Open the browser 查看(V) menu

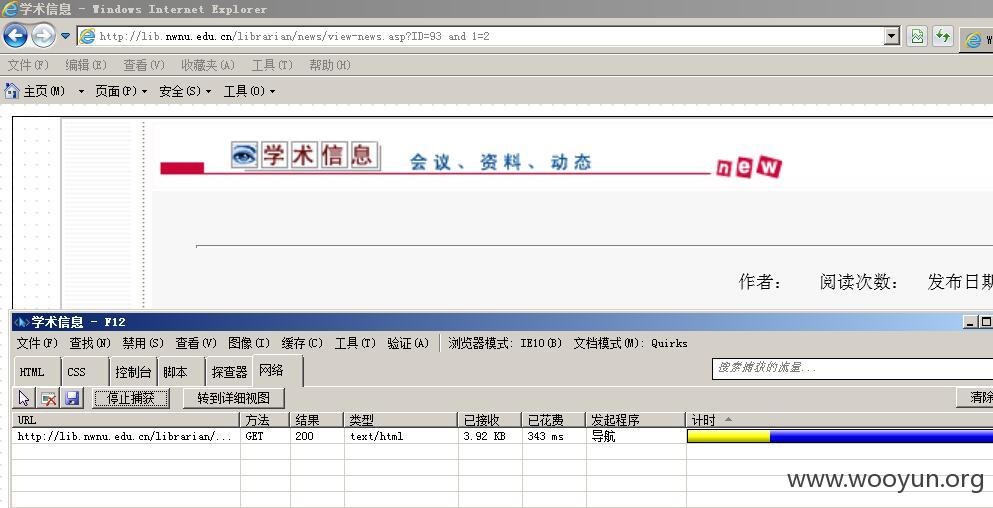point(144,65)
